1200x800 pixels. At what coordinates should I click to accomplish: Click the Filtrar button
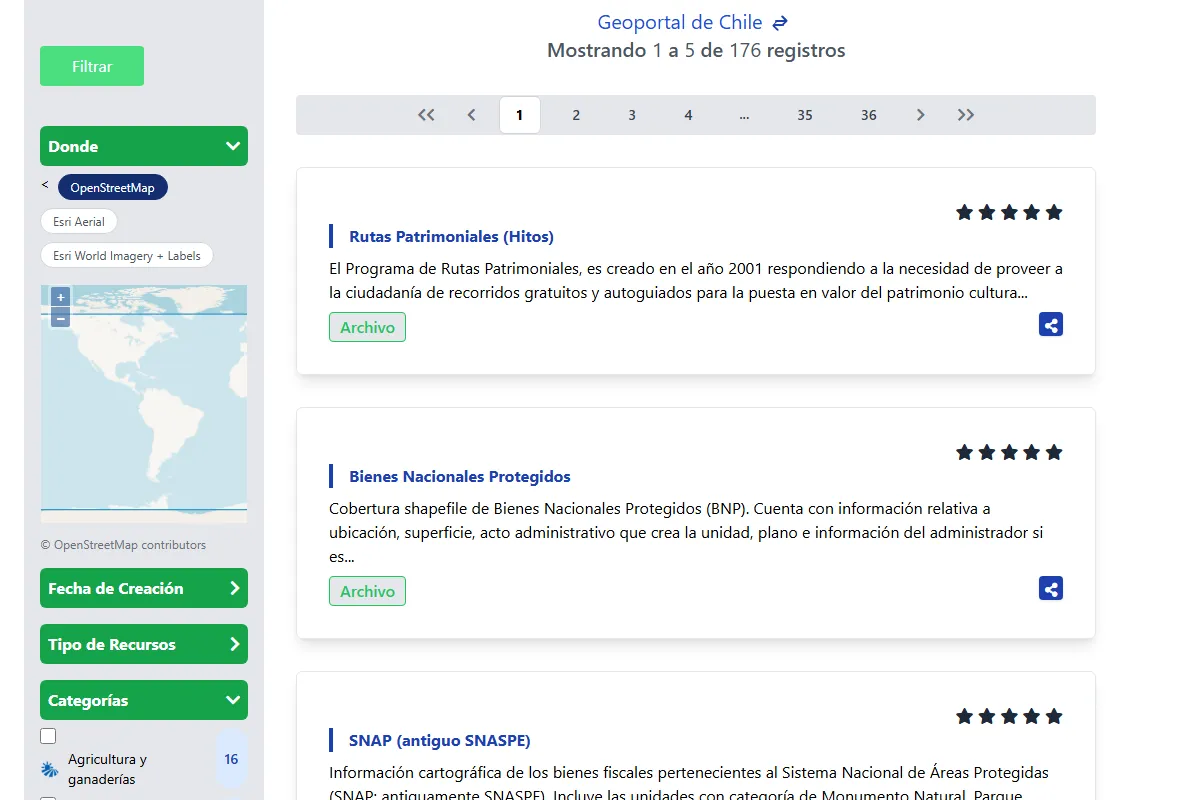[x=92, y=66]
